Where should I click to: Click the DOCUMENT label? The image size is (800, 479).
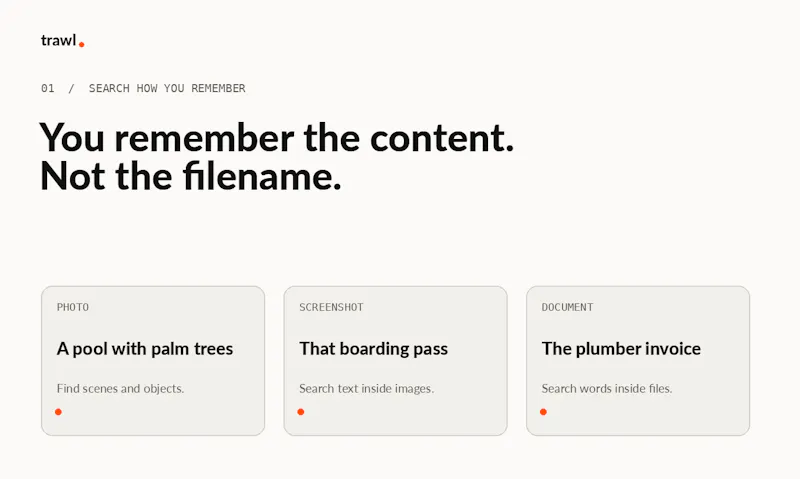[567, 307]
